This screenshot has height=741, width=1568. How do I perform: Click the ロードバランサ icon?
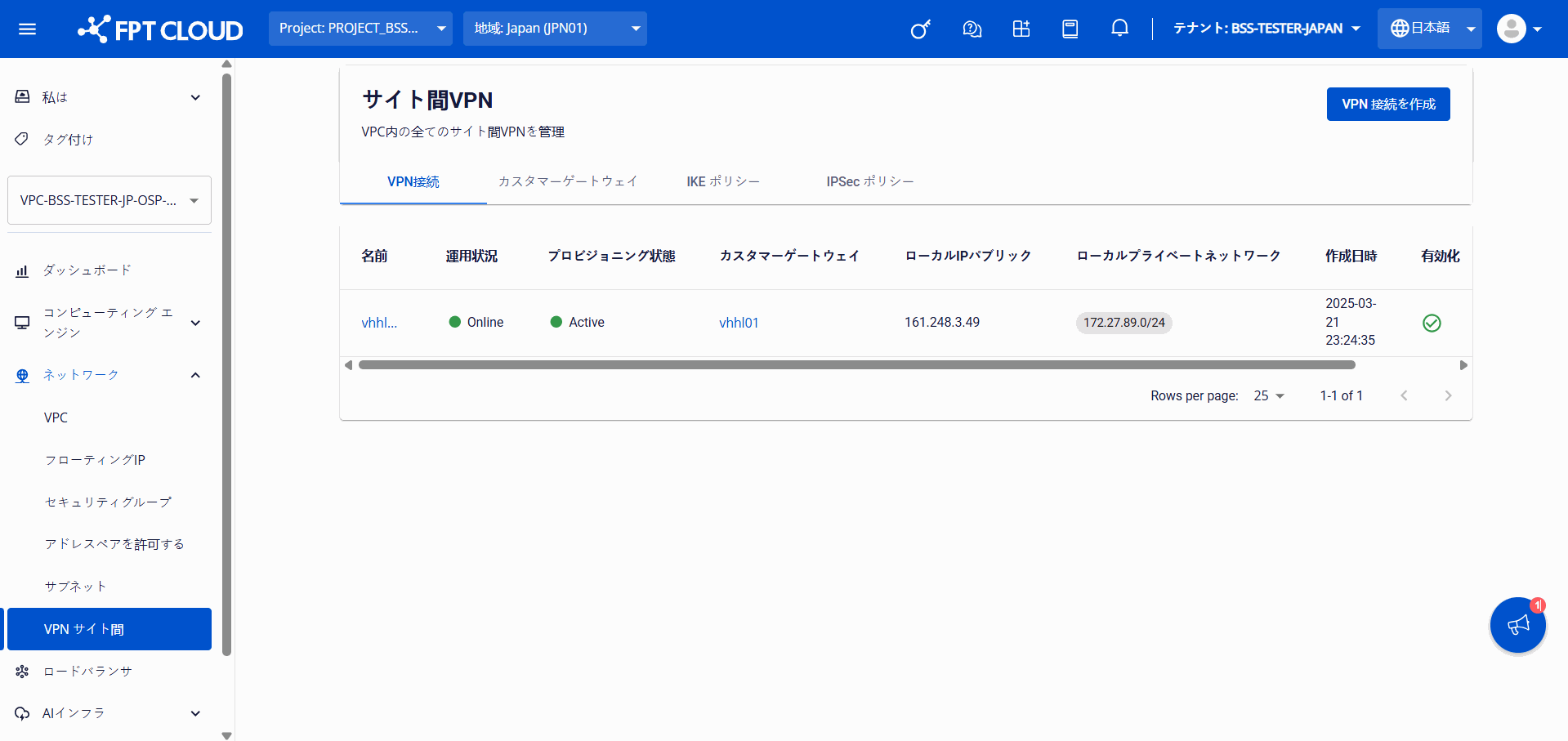point(22,672)
